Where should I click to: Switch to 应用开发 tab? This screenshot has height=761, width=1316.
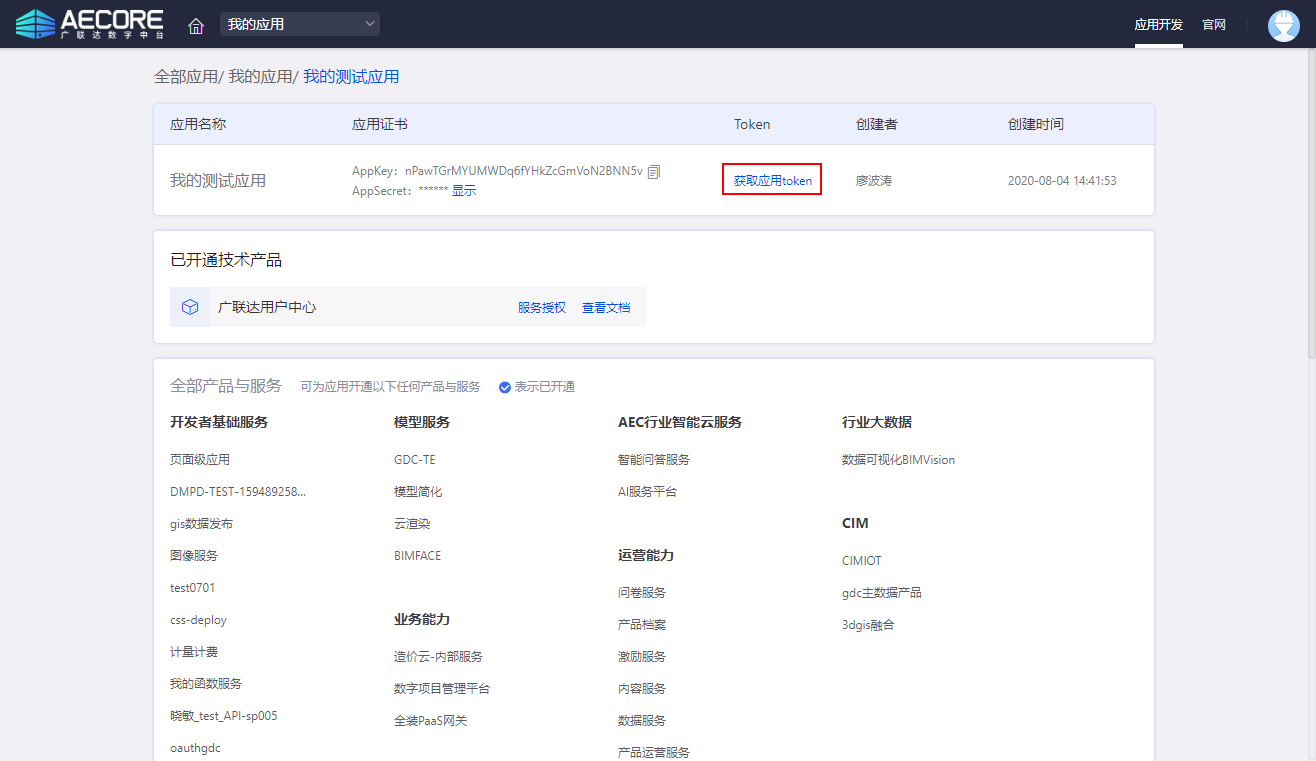pyautogui.click(x=1158, y=25)
